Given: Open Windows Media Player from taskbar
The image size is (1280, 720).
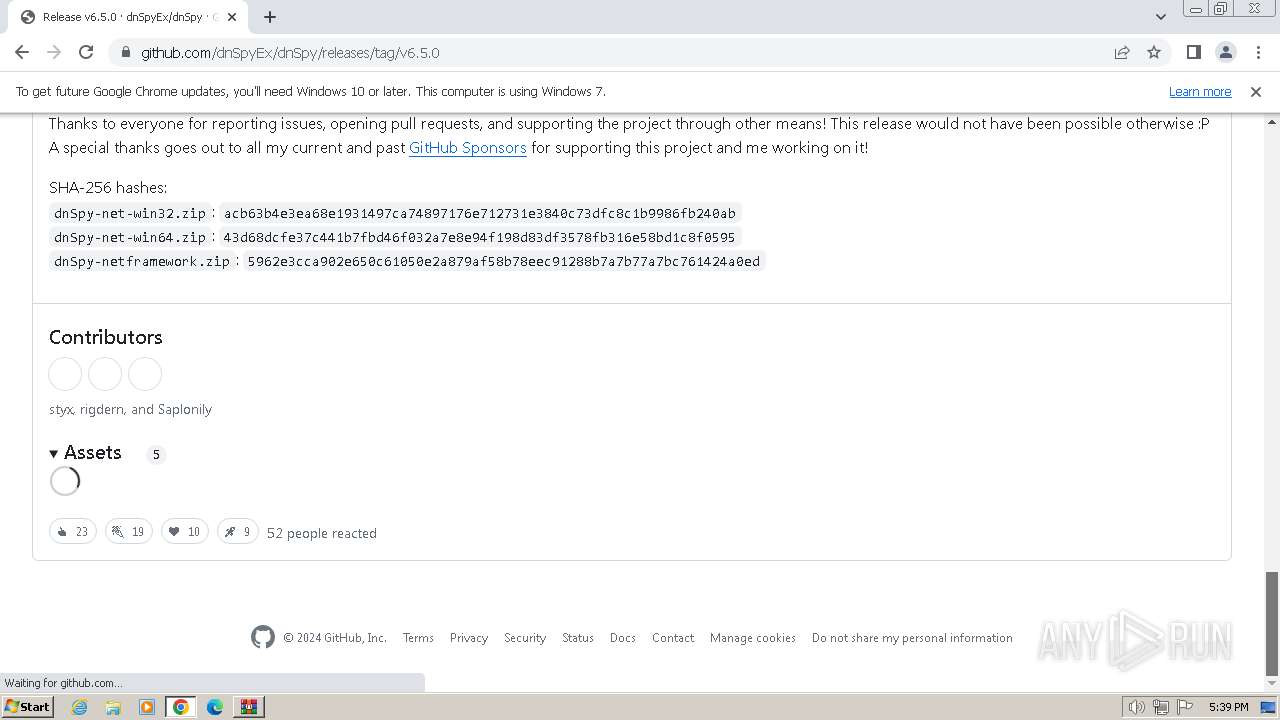Looking at the screenshot, I should click(x=147, y=707).
